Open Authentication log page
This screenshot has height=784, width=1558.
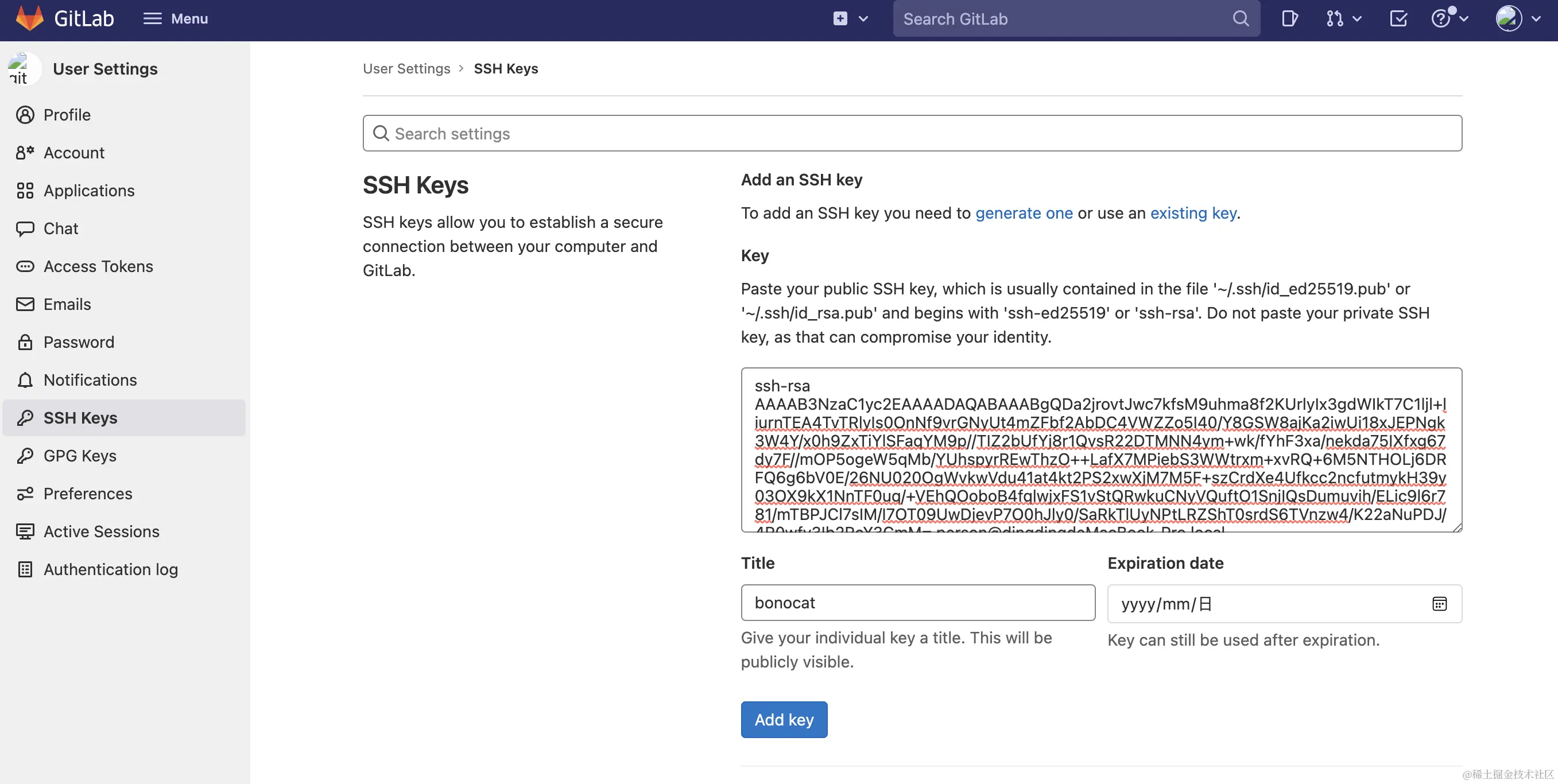pos(110,569)
